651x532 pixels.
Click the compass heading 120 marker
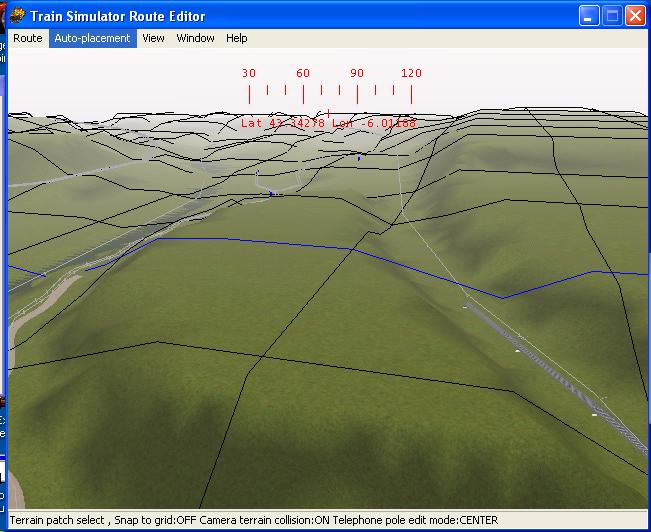click(411, 73)
